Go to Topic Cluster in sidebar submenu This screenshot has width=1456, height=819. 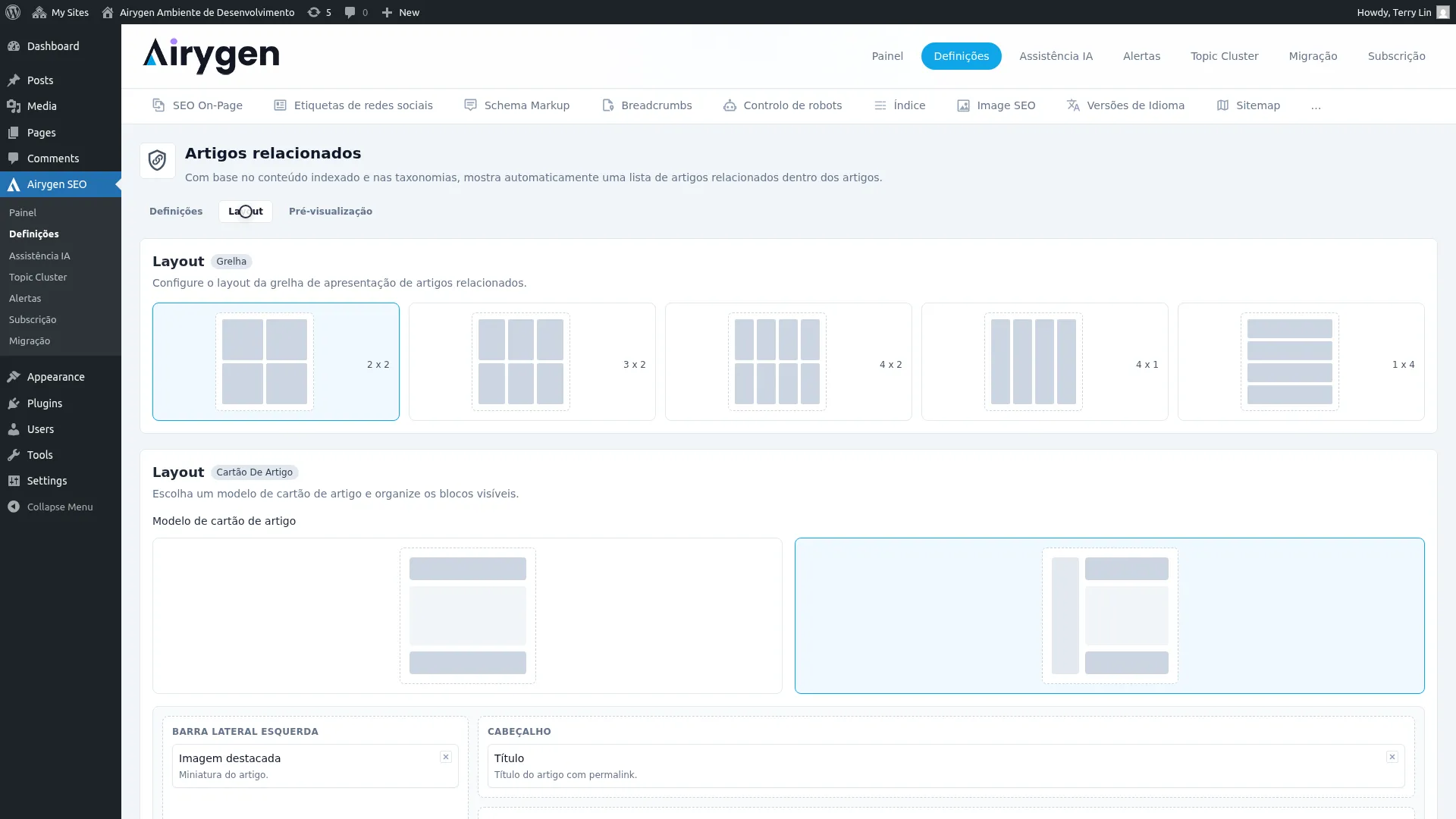point(38,278)
